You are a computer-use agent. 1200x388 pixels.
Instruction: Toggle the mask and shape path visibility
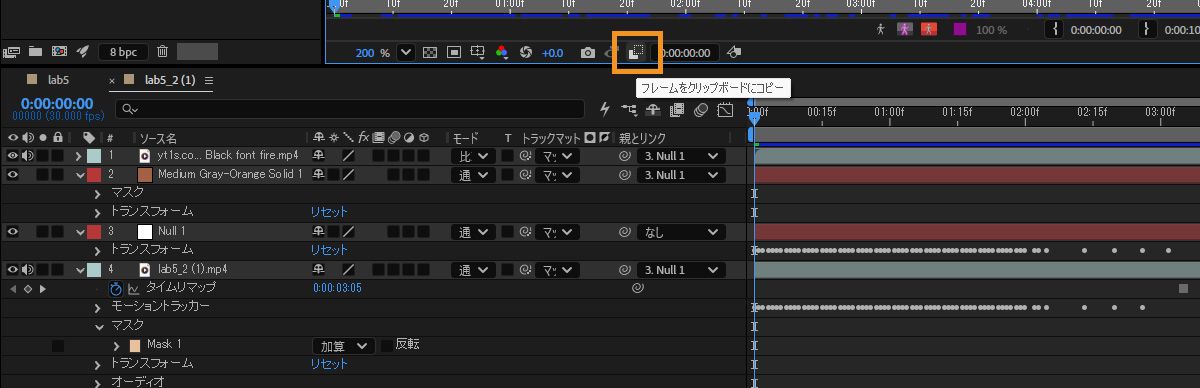tap(453, 52)
